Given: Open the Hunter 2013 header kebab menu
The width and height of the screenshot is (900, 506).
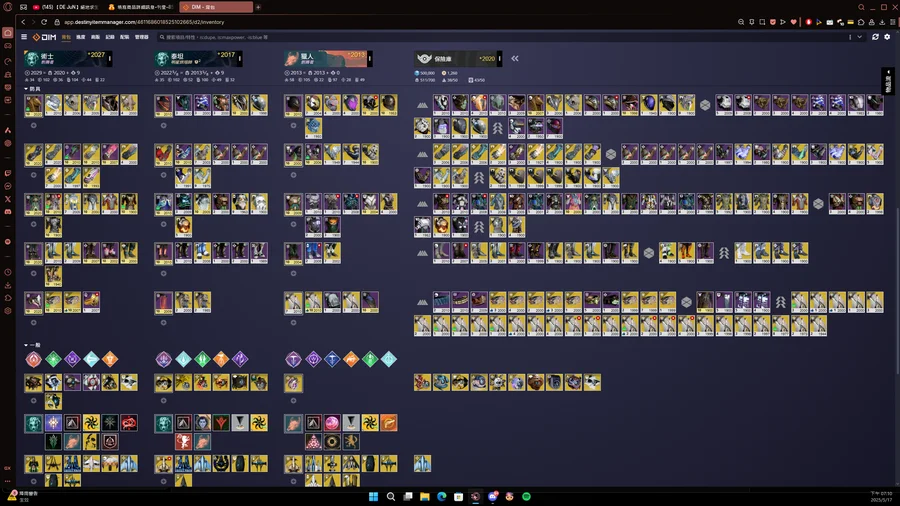Looking at the screenshot, I should (x=370, y=59).
